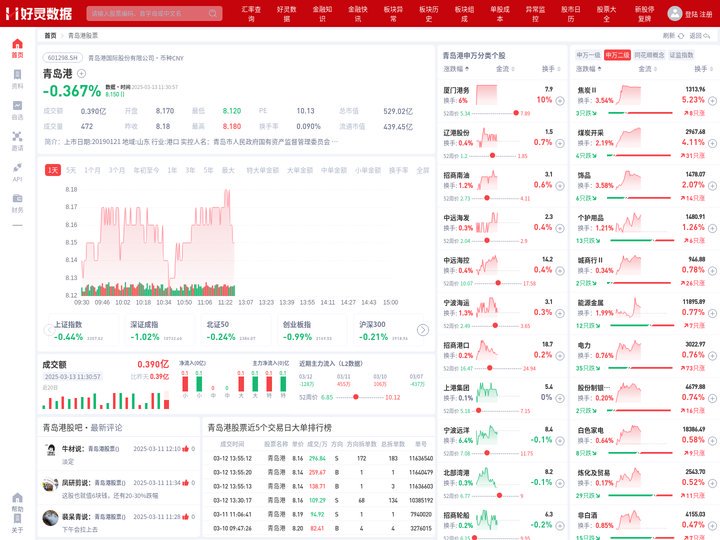The image size is (720, 540).
Task: Sort sector list by 金流
Action: pos(647,69)
